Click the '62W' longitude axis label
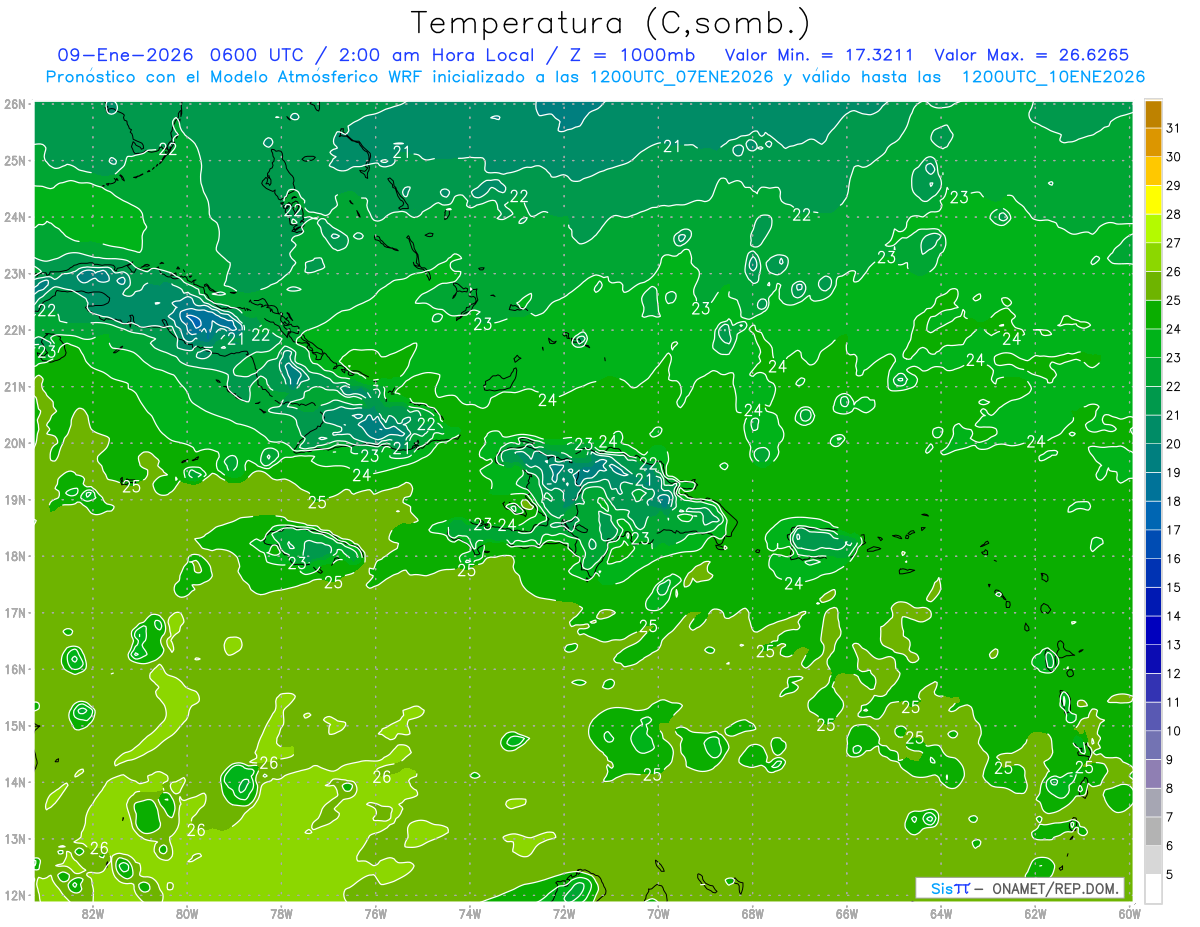This screenshot has height=927, width=1200. 1036,913
